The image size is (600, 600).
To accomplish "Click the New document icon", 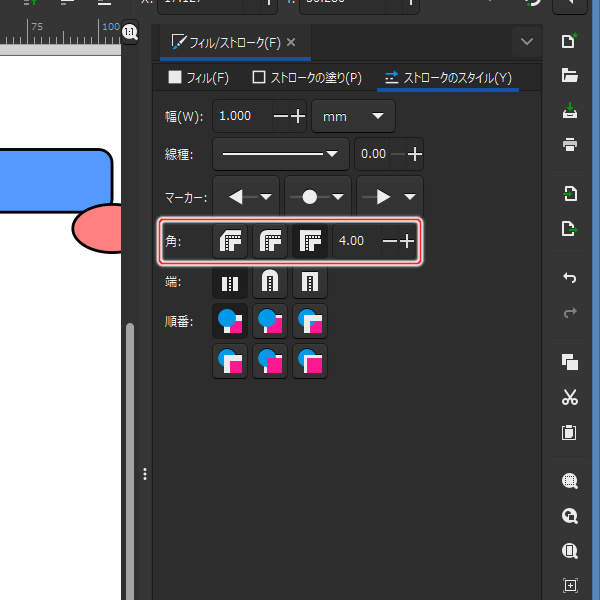I will 569,41.
